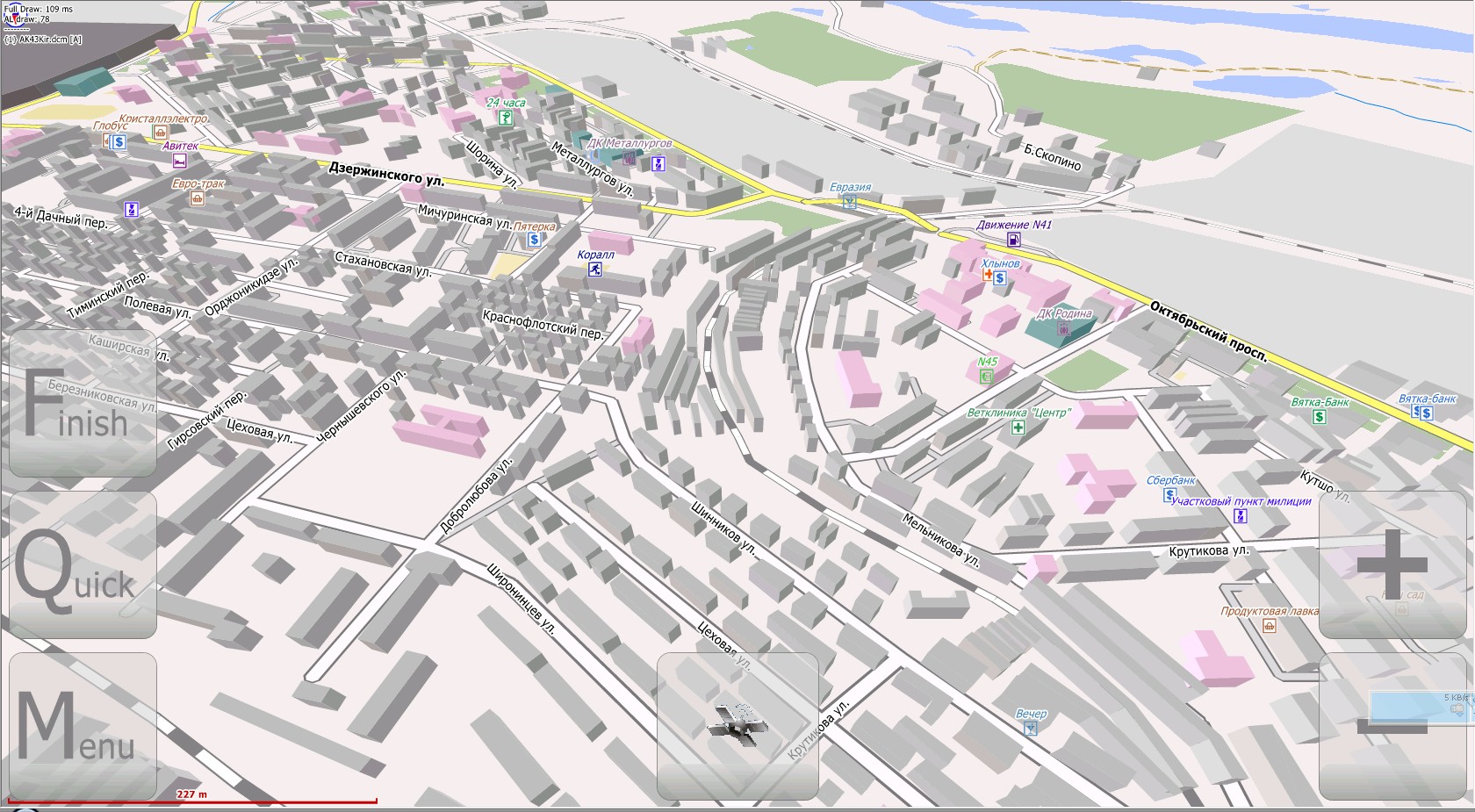The height and width of the screenshot is (812, 1475).
Task: Select the Движение N41 fuel station icon
Action: tap(1014, 240)
